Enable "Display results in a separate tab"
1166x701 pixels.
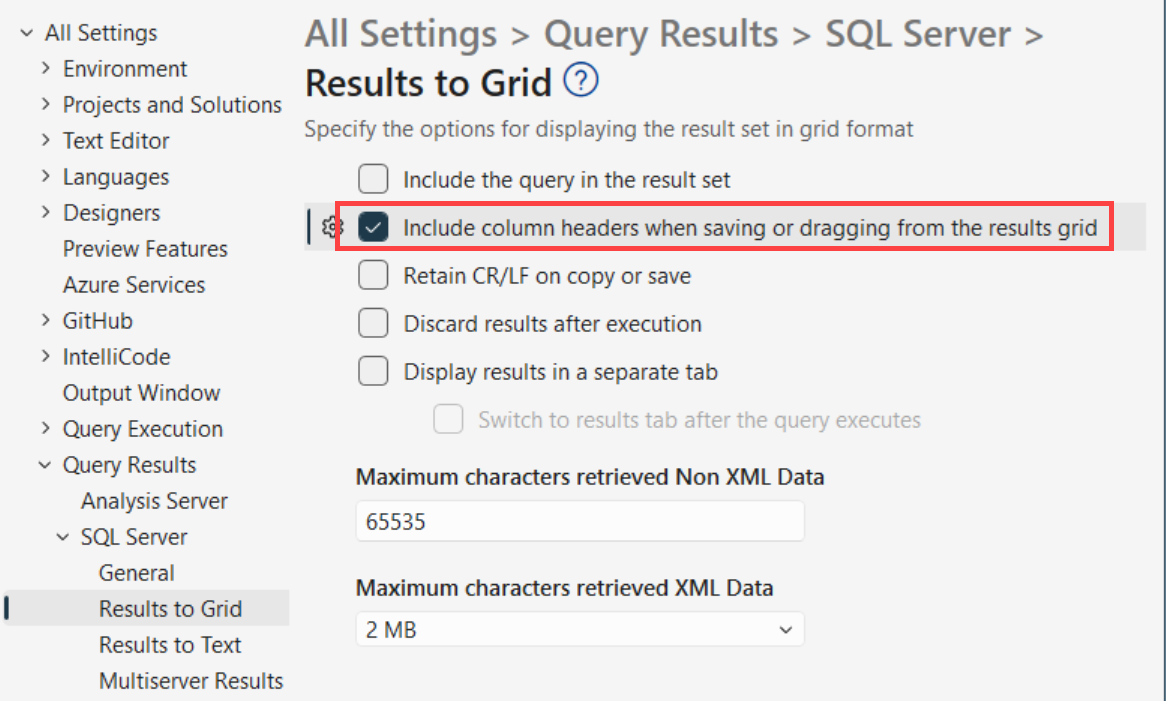click(373, 371)
